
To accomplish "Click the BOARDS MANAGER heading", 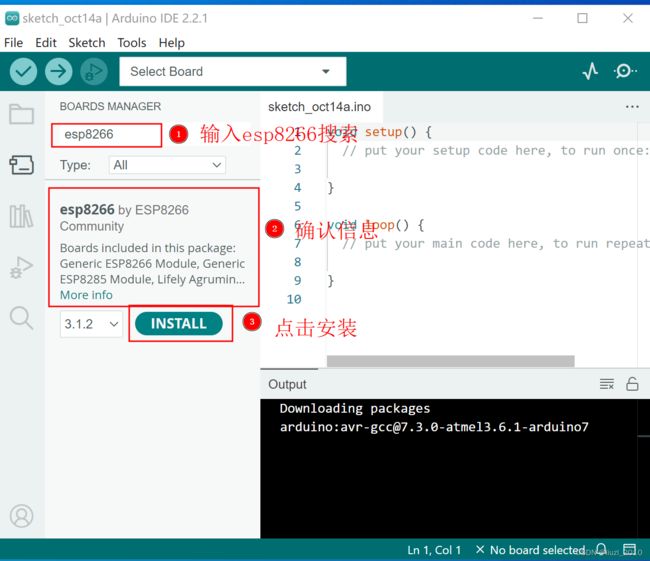I will click(110, 107).
